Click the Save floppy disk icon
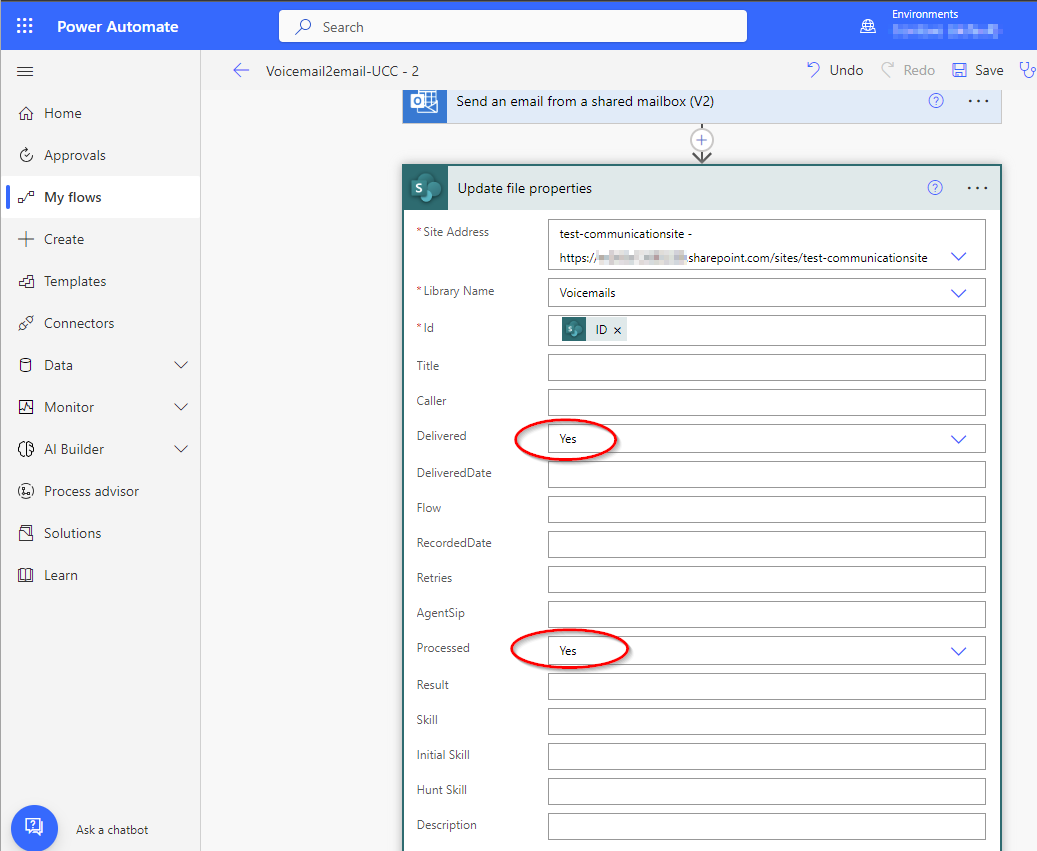The image size is (1037, 851). [959, 70]
